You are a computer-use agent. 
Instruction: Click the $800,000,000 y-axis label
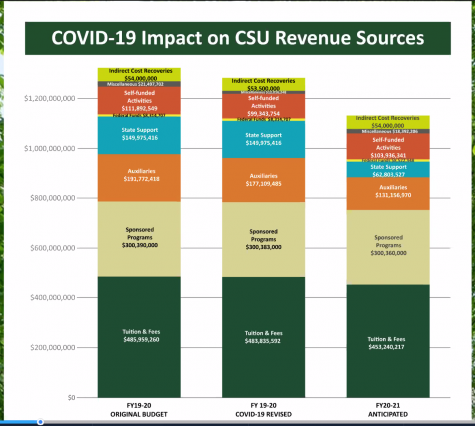pos(53,198)
